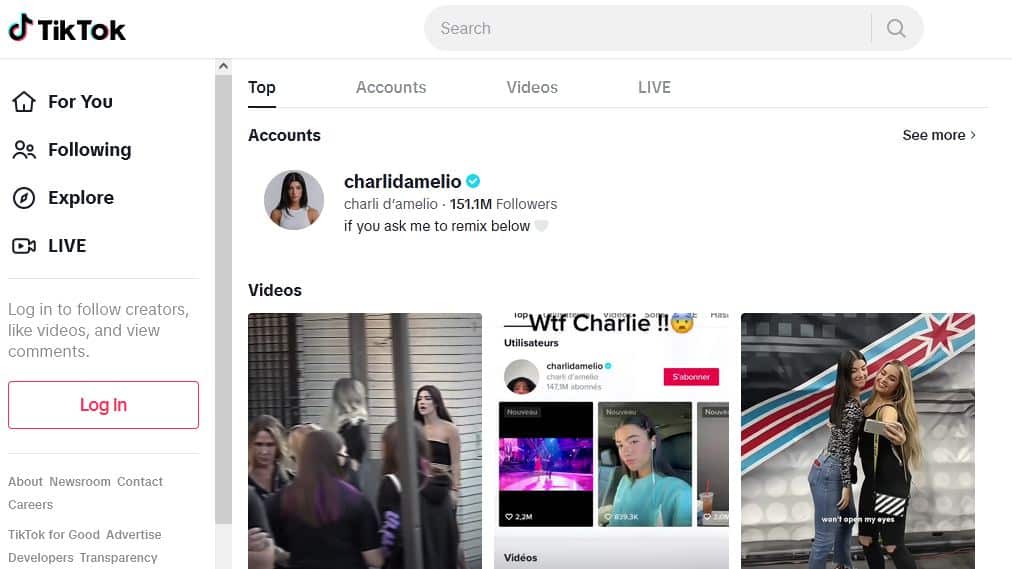Click the sidebar scroll up arrow
Viewport: 1012px width, 569px height.
pos(223,66)
